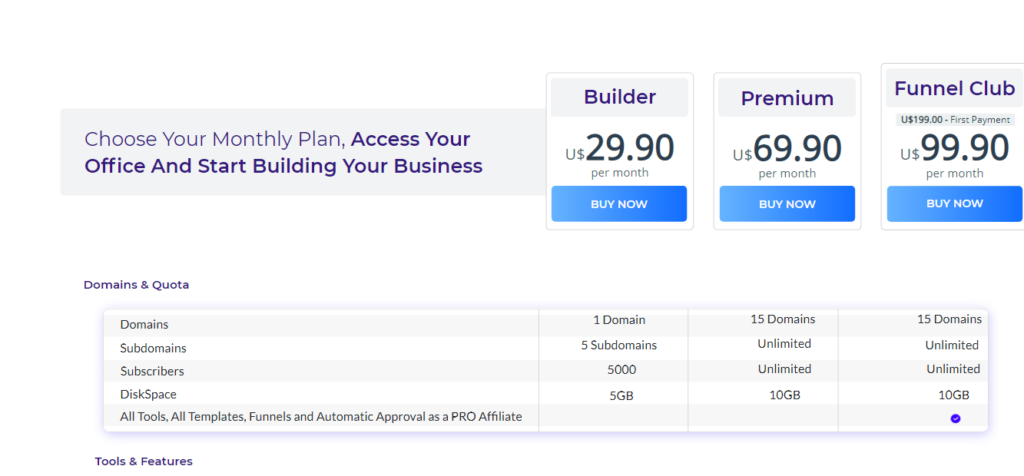Viewport: 1024px width, 476px height.
Task: Click the Domains & Quota section heading
Action: pyautogui.click(x=136, y=285)
